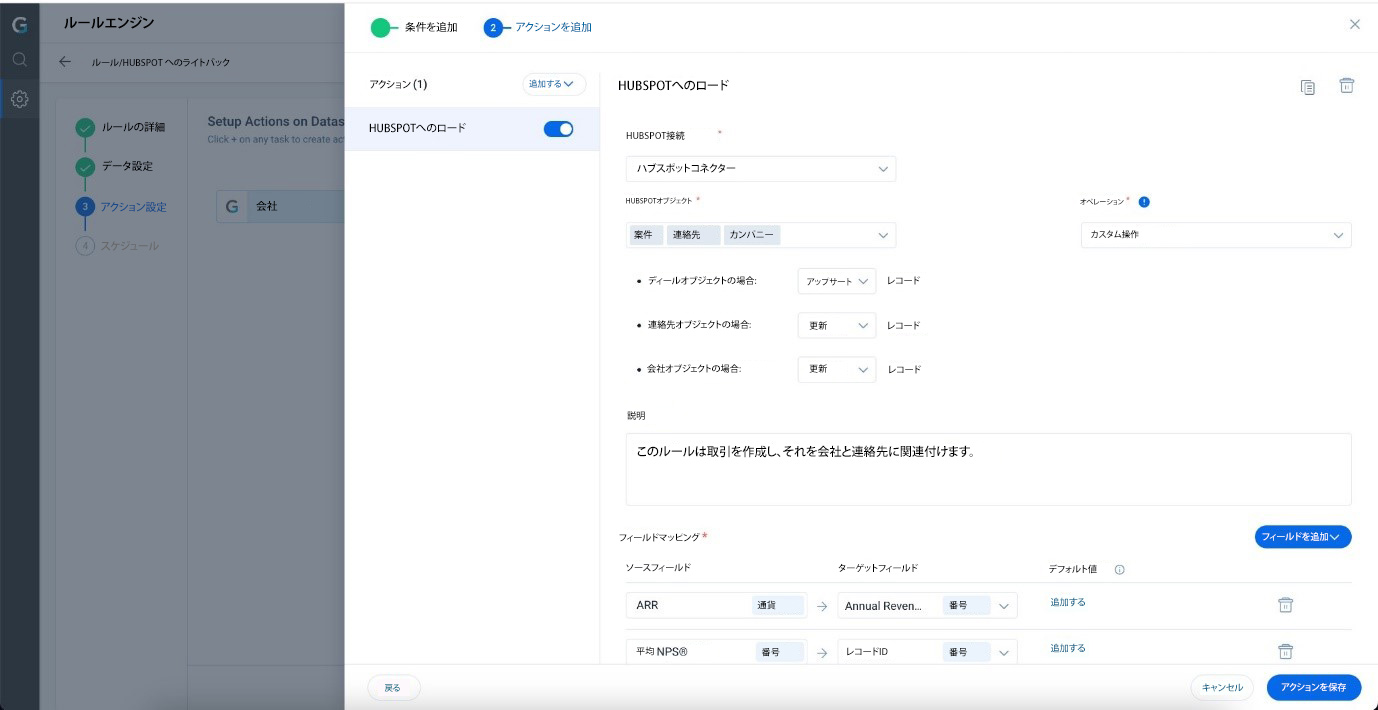The image size is (1378, 710).
Task: Close the action panel with X
Action: click(1355, 24)
